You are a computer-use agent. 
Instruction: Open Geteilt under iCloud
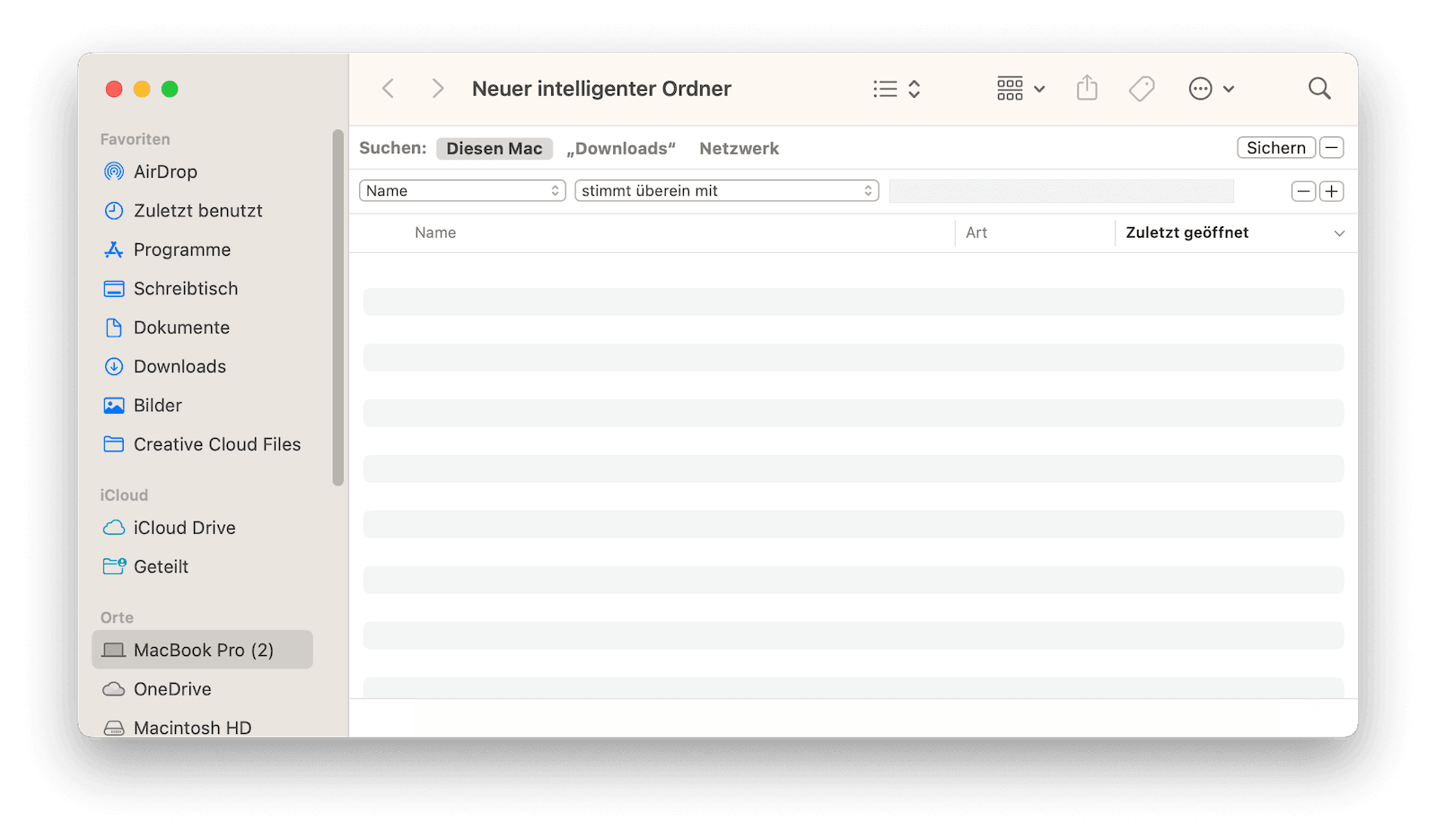[x=162, y=566]
